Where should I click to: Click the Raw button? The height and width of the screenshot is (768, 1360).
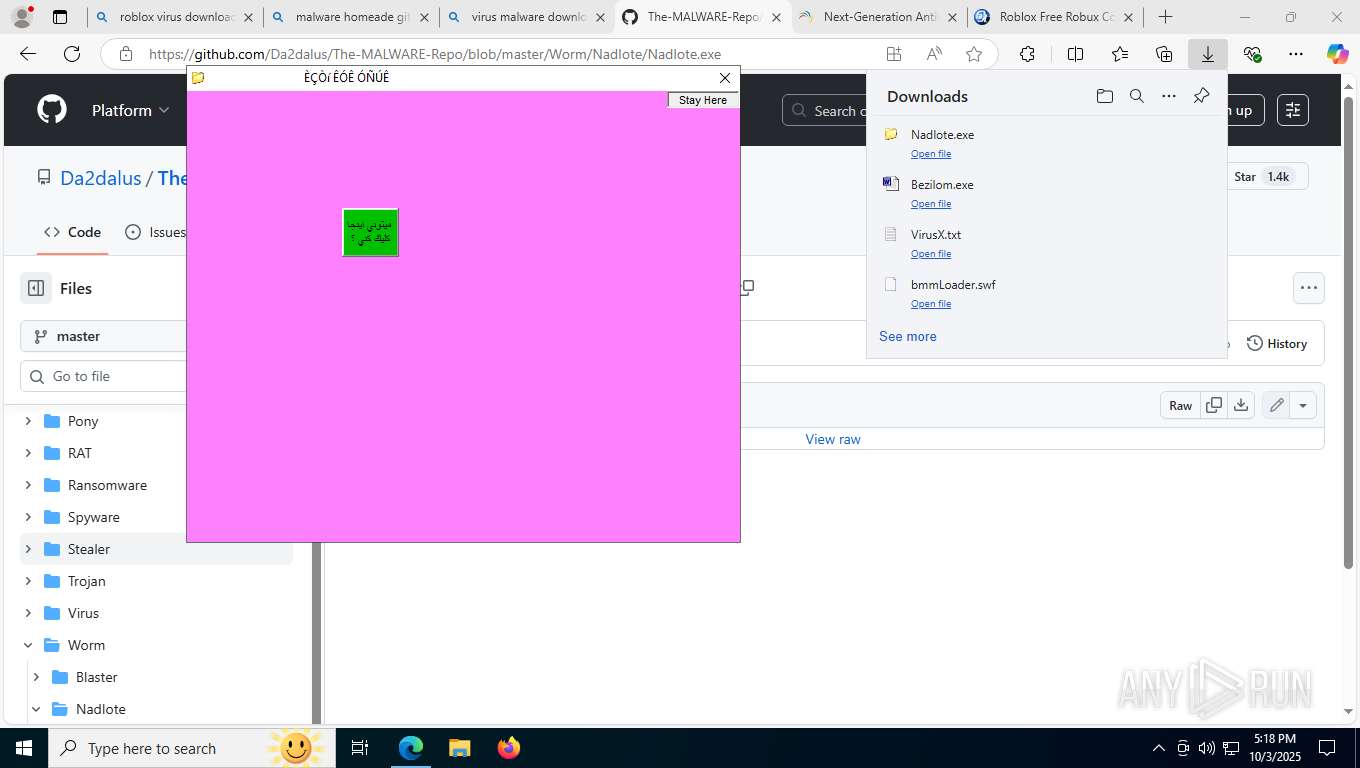tap(1181, 405)
